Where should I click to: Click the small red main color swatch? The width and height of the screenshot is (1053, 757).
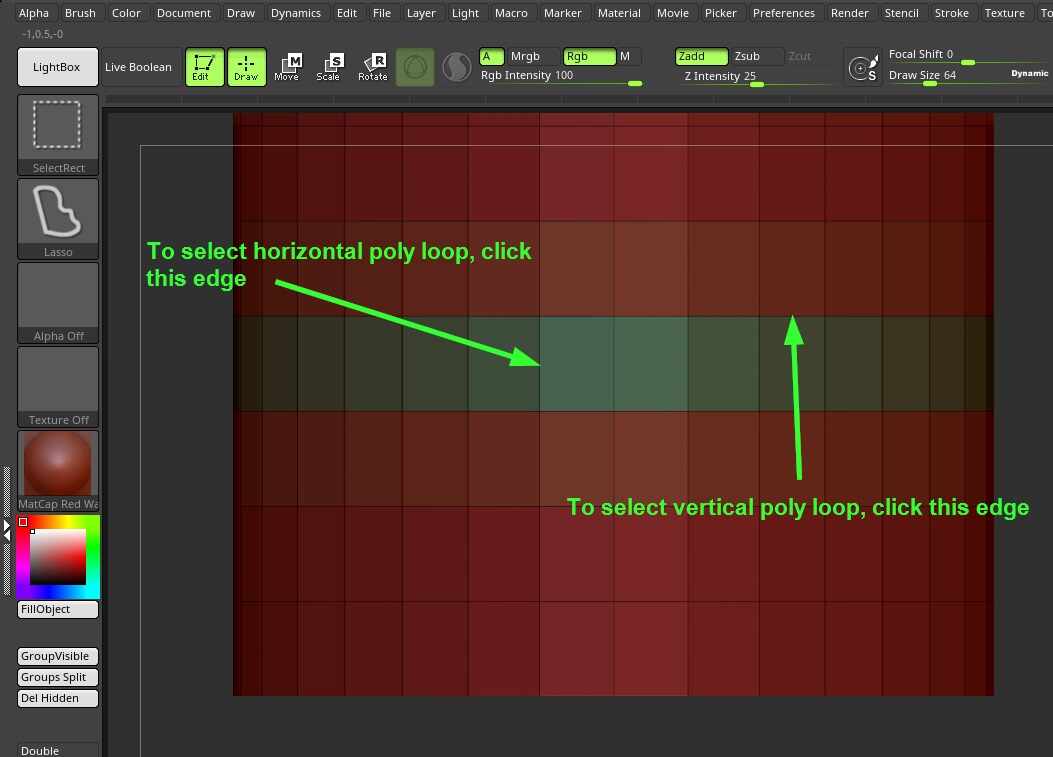tap(23, 522)
